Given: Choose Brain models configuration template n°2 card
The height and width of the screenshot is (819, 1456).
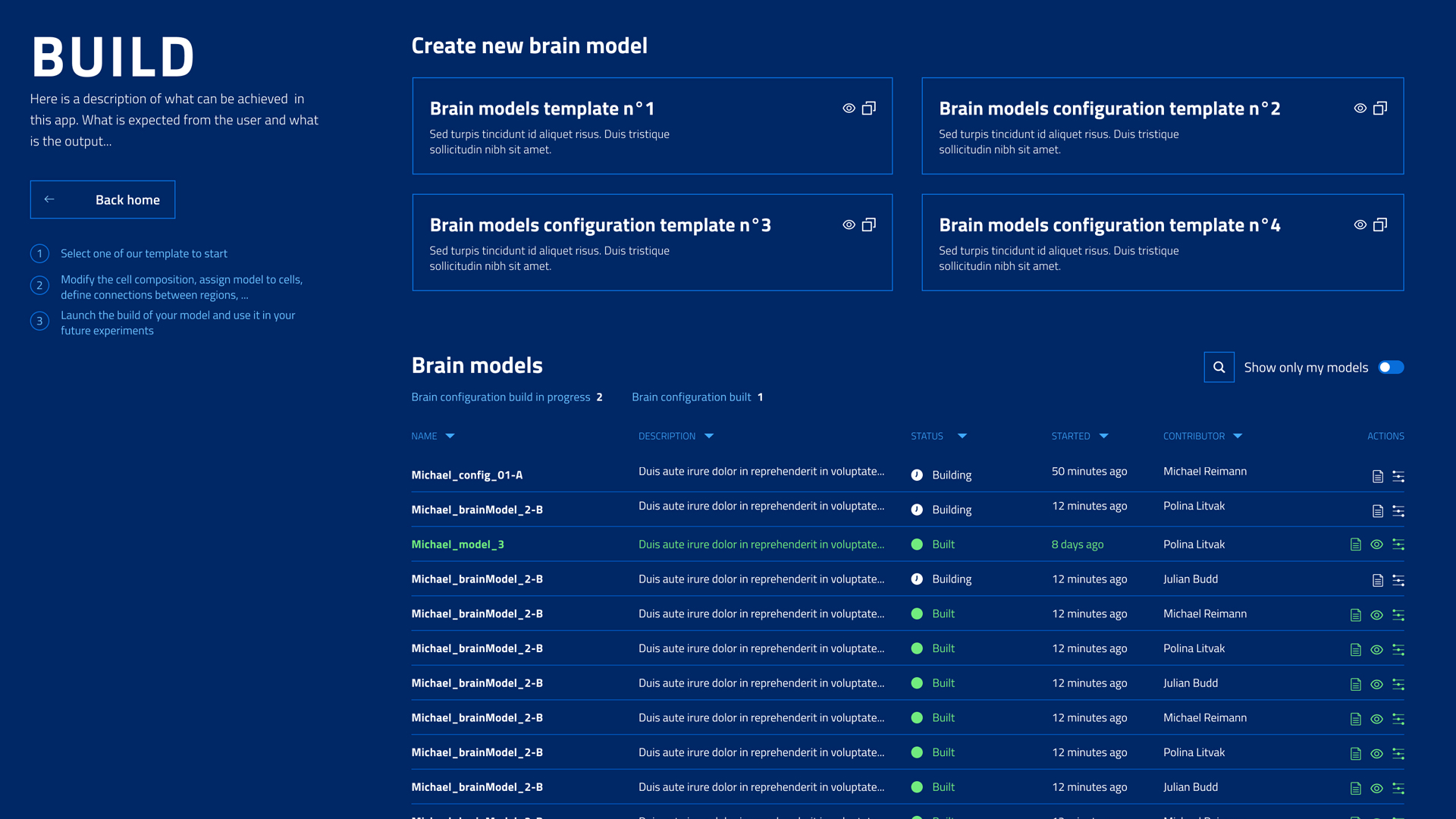Looking at the screenshot, I should (1163, 126).
